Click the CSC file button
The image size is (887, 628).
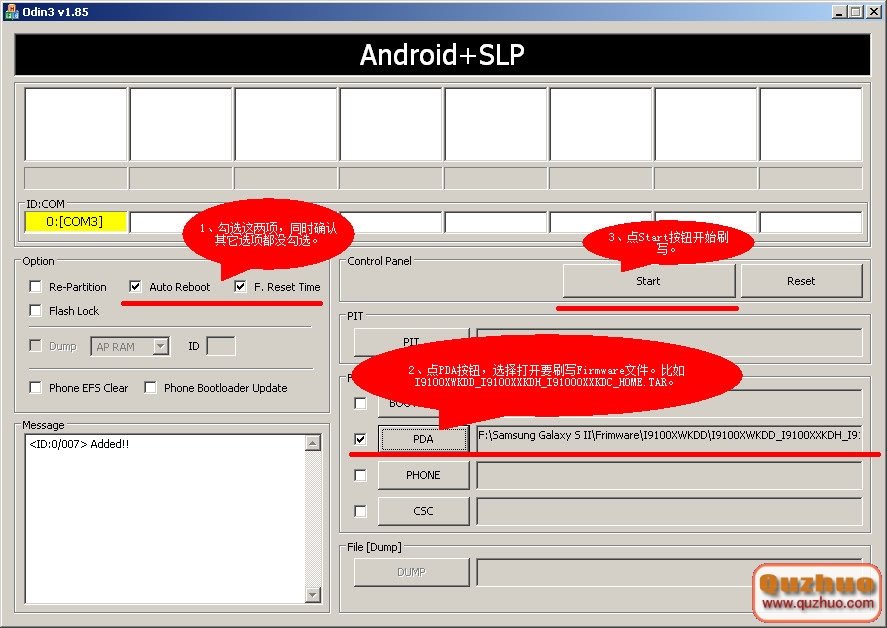(423, 511)
